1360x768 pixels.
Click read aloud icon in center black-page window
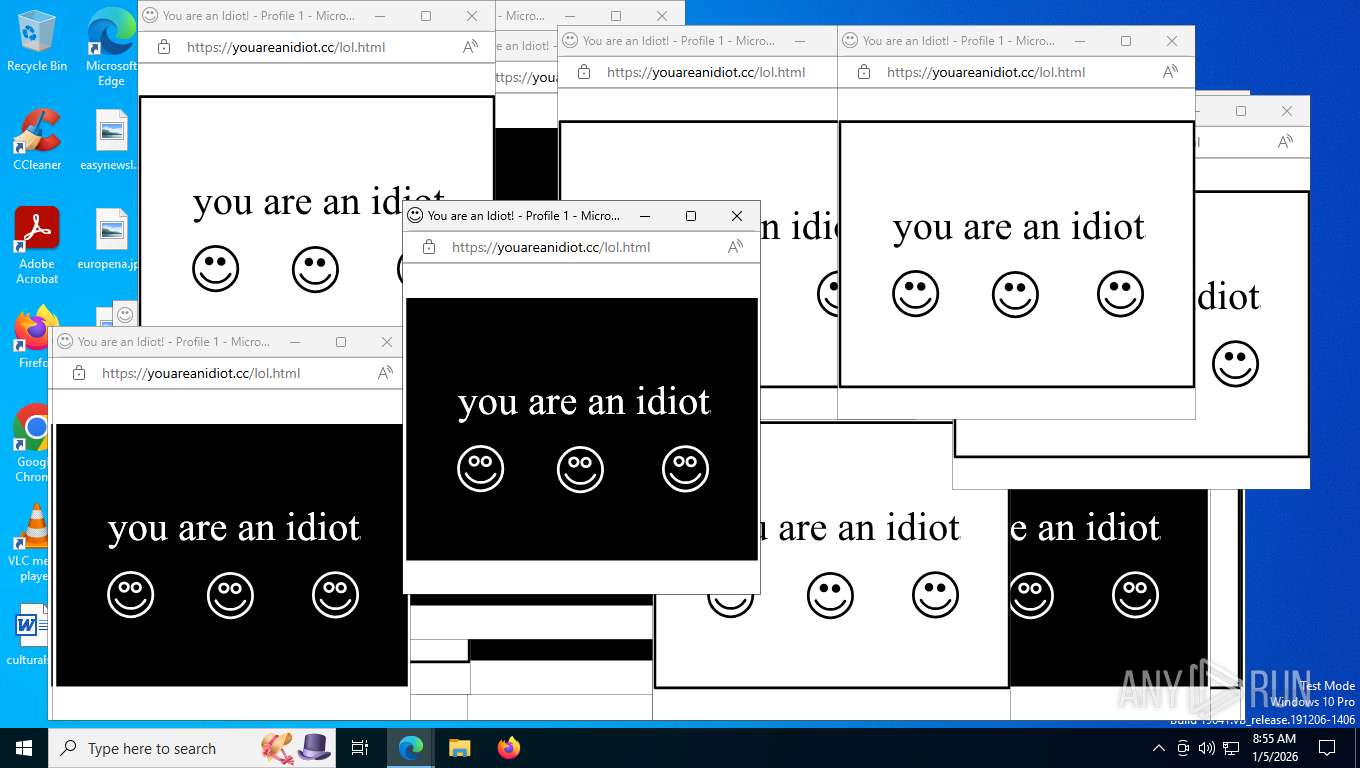736,247
